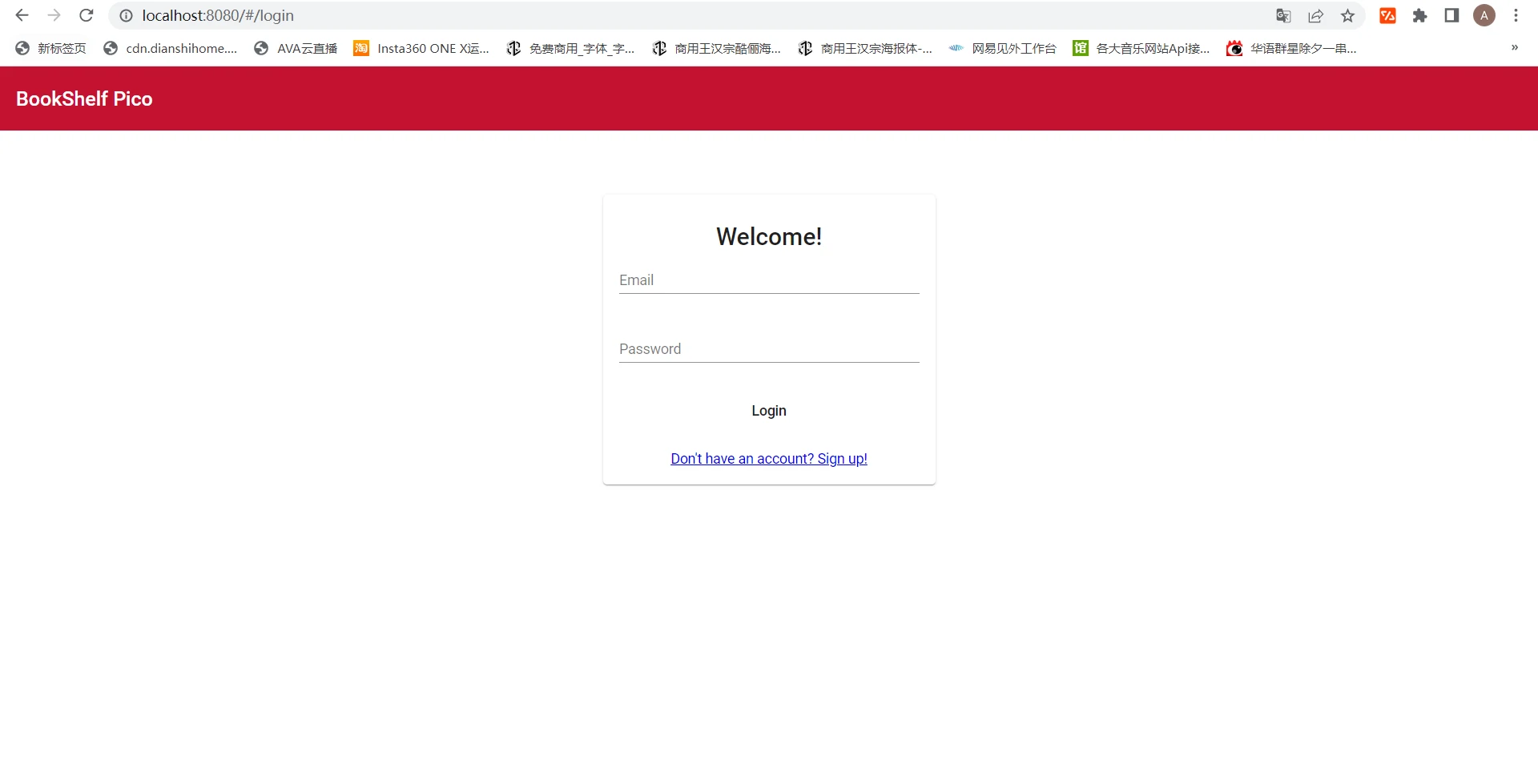This screenshot has height=784, width=1538.
Task: Open the Insta360 ONE X bookmark
Action: (421, 49)
